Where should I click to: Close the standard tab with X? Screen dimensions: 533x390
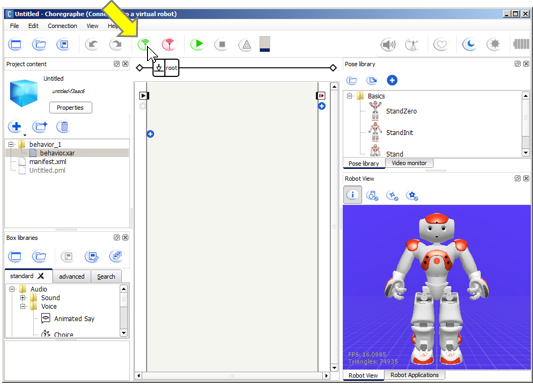(x=41, y=276)
